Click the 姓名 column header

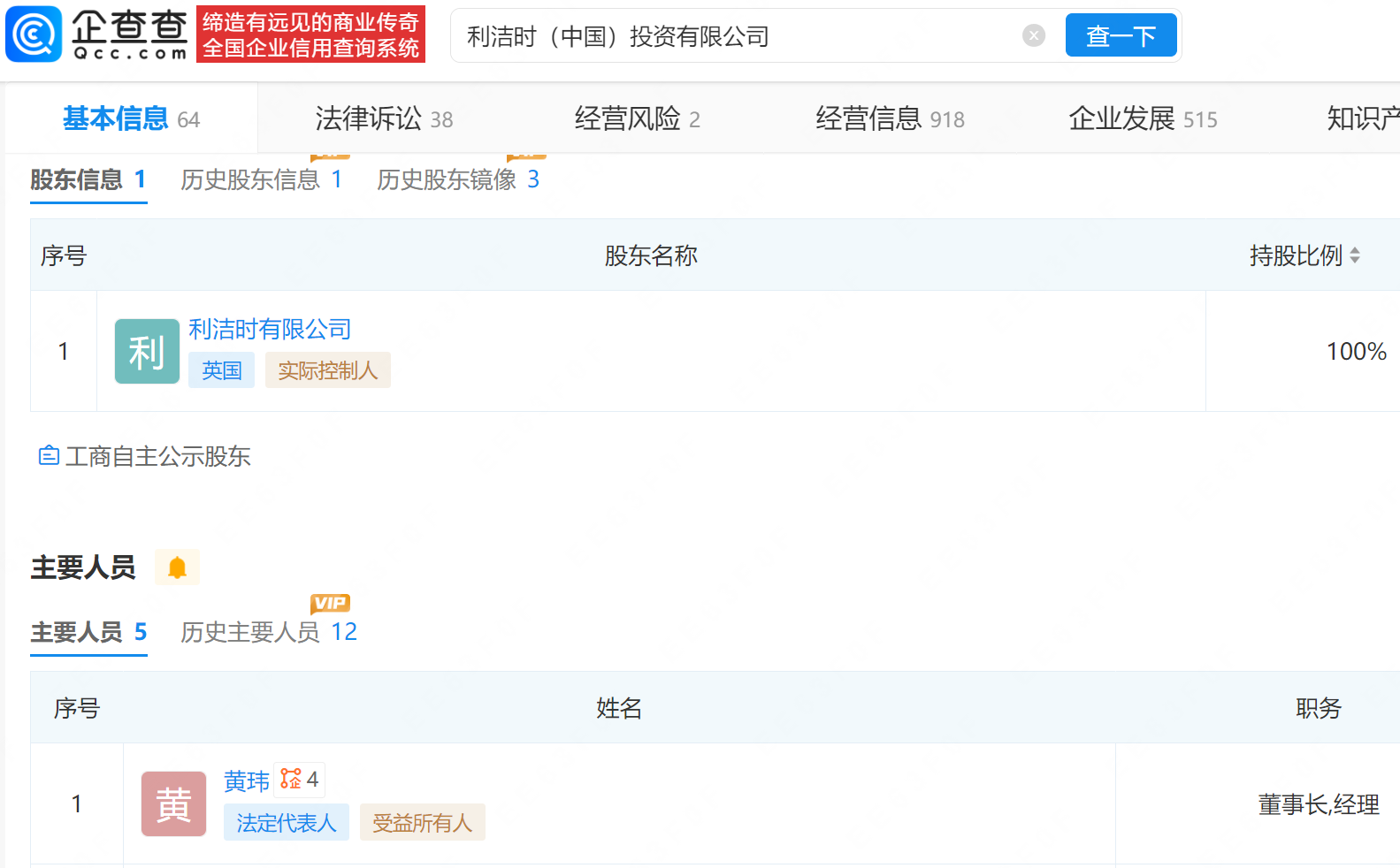(x=619, y=709)
